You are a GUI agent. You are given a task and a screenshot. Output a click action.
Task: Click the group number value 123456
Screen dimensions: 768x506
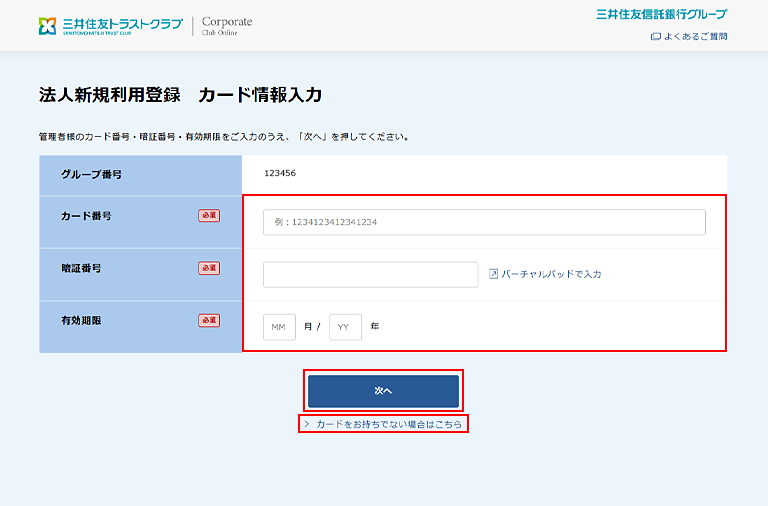coord(280,174)
